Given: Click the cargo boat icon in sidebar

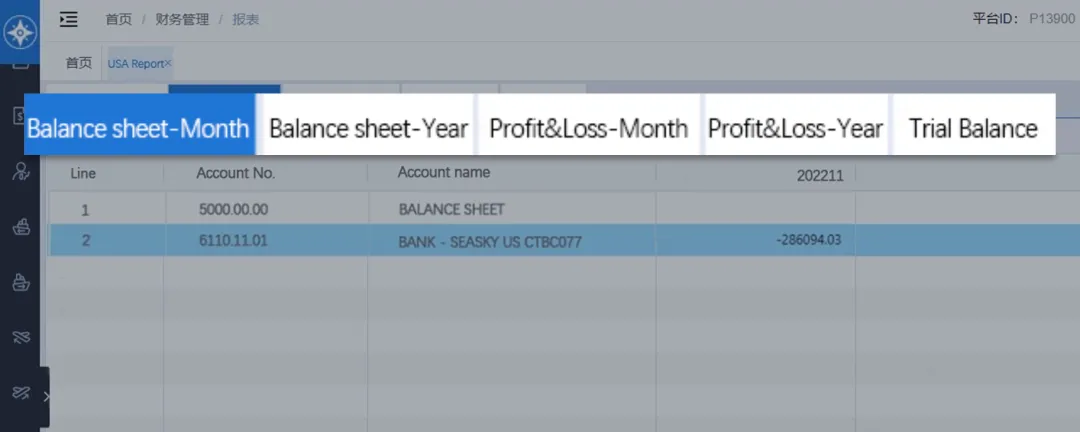Looking at the screenshot, I should (x=20, y=283).
